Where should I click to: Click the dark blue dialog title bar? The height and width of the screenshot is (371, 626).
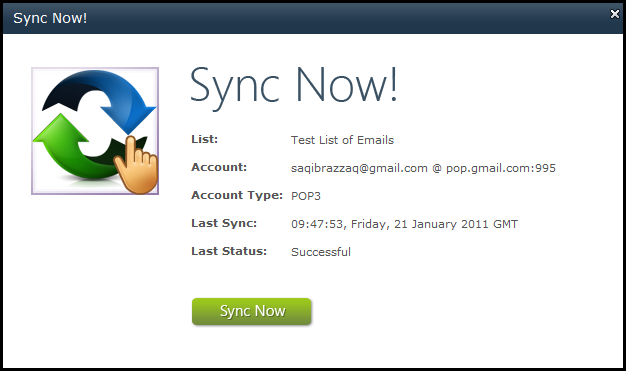[313, 18]
